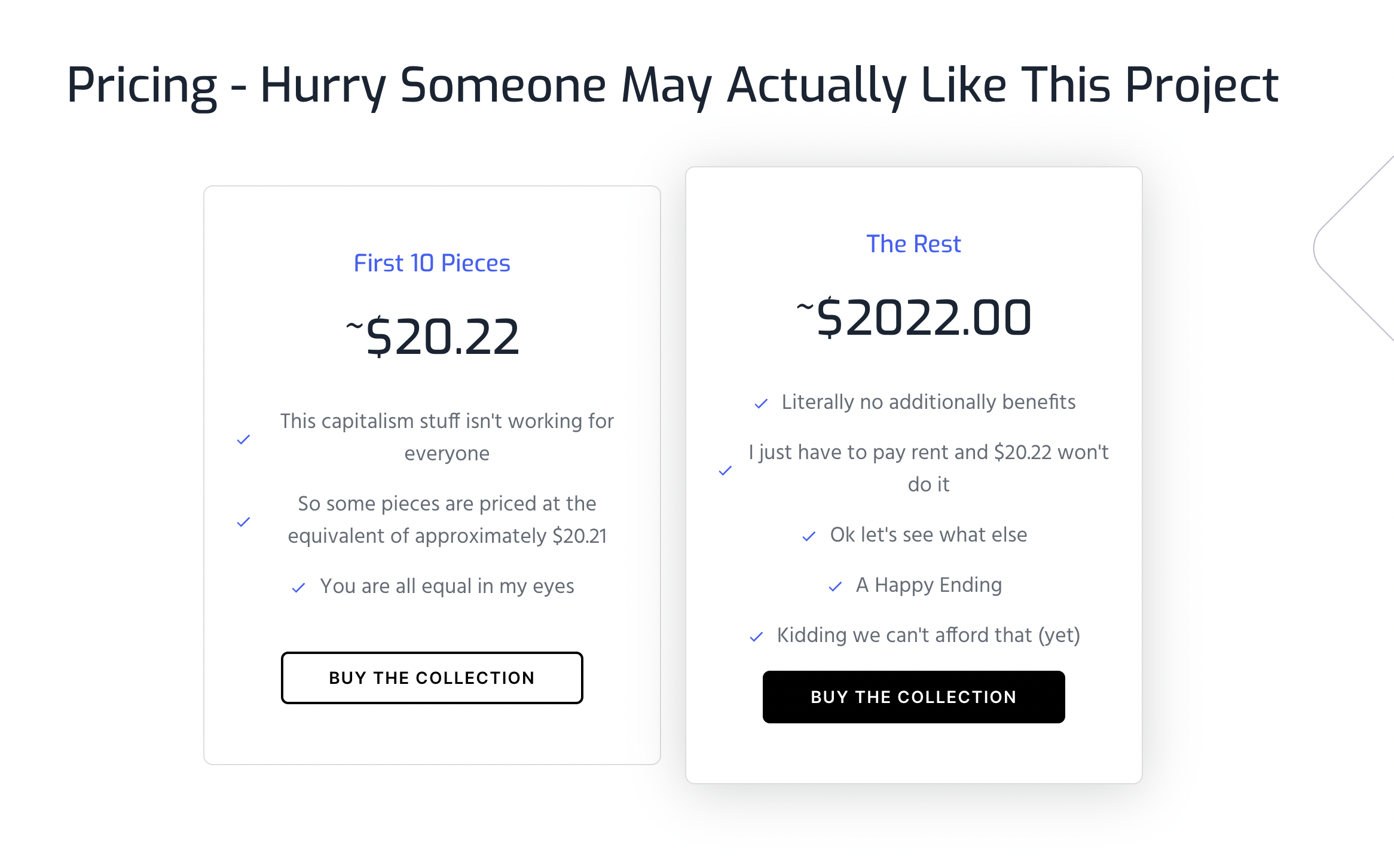The height and width of the screenshot is (868, 1394).
Task: Click the "Ok let's see what else" text
Action: click(x=928, y=535)
